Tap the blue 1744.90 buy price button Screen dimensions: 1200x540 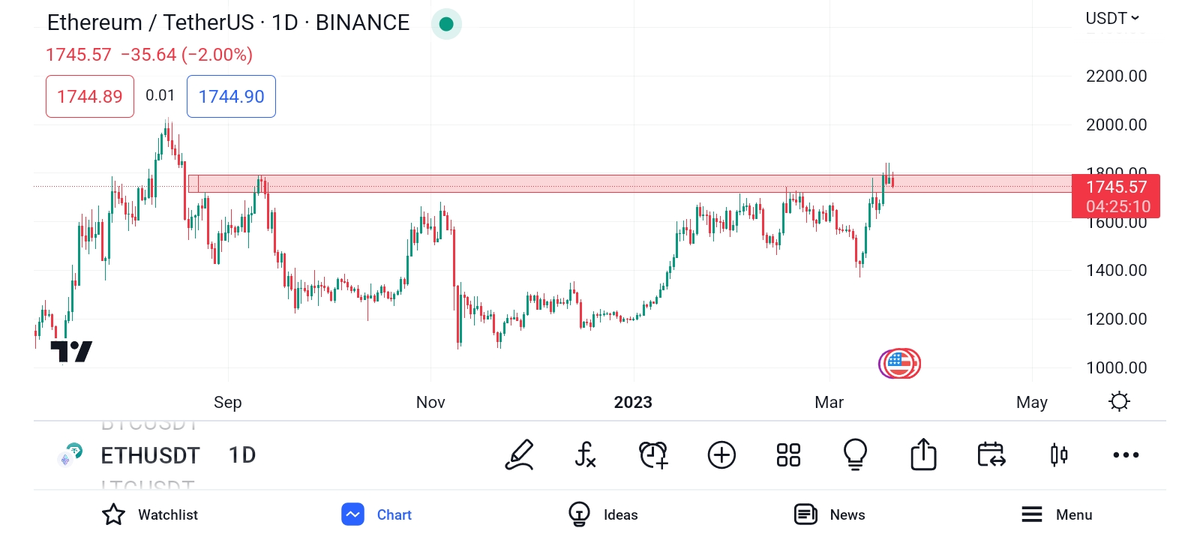tap(231, 97)
